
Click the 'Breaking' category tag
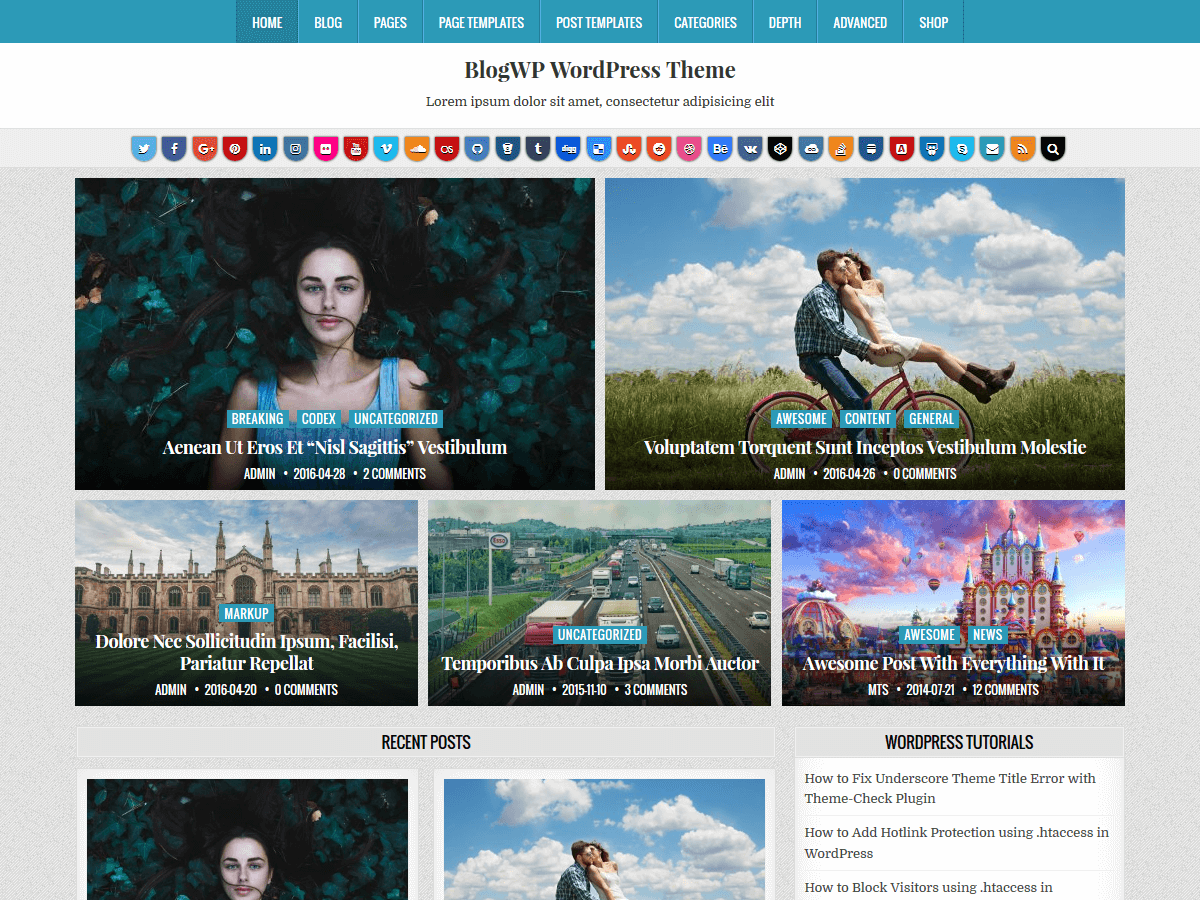[x=257, y=419]
